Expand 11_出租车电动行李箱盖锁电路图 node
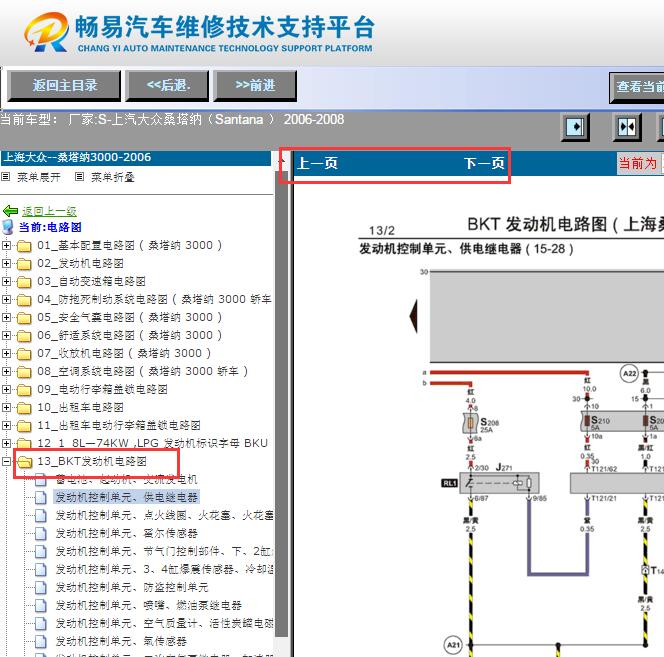This screenshot has width=664, height=657. pyautogui.click(x=6, y=425)
